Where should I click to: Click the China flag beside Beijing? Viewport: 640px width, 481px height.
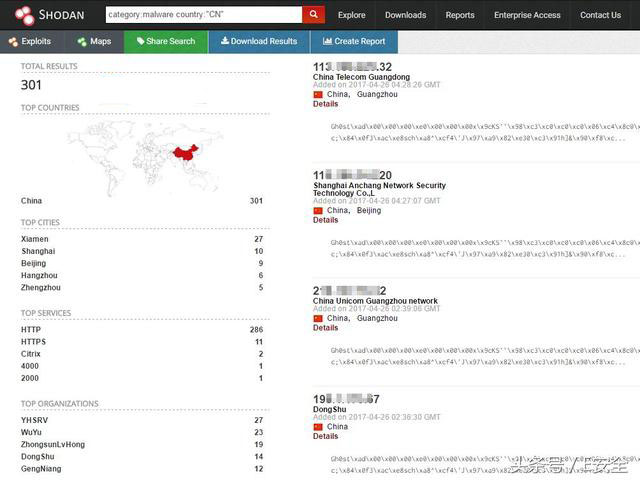pyautogui.click(x=318, y=211)
